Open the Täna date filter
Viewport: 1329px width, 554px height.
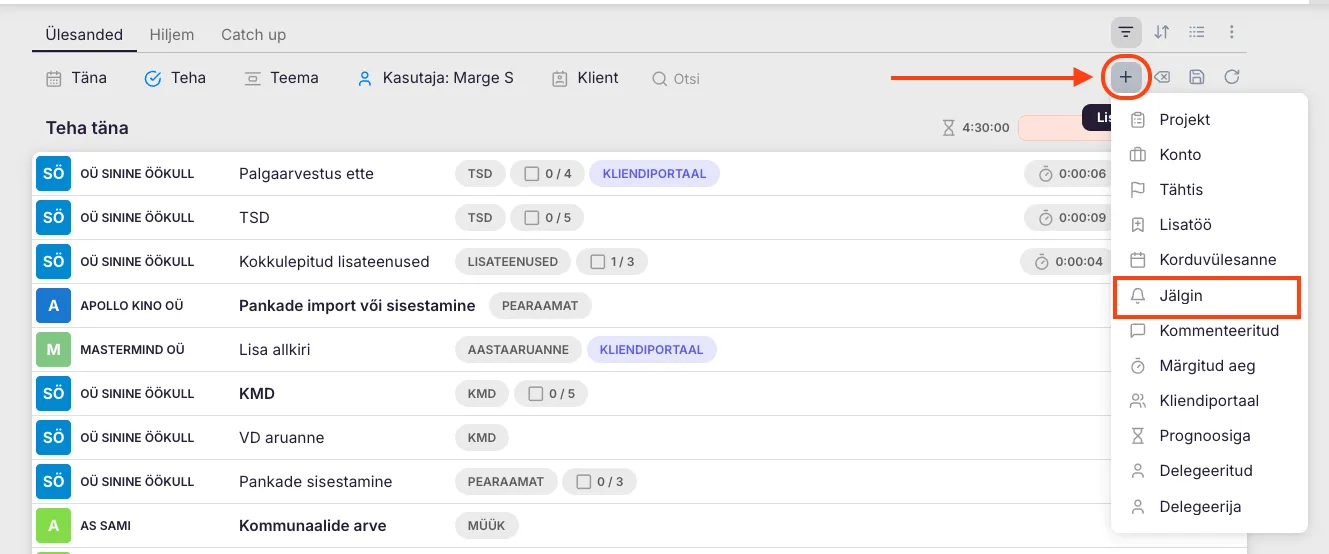pos(77,78)
